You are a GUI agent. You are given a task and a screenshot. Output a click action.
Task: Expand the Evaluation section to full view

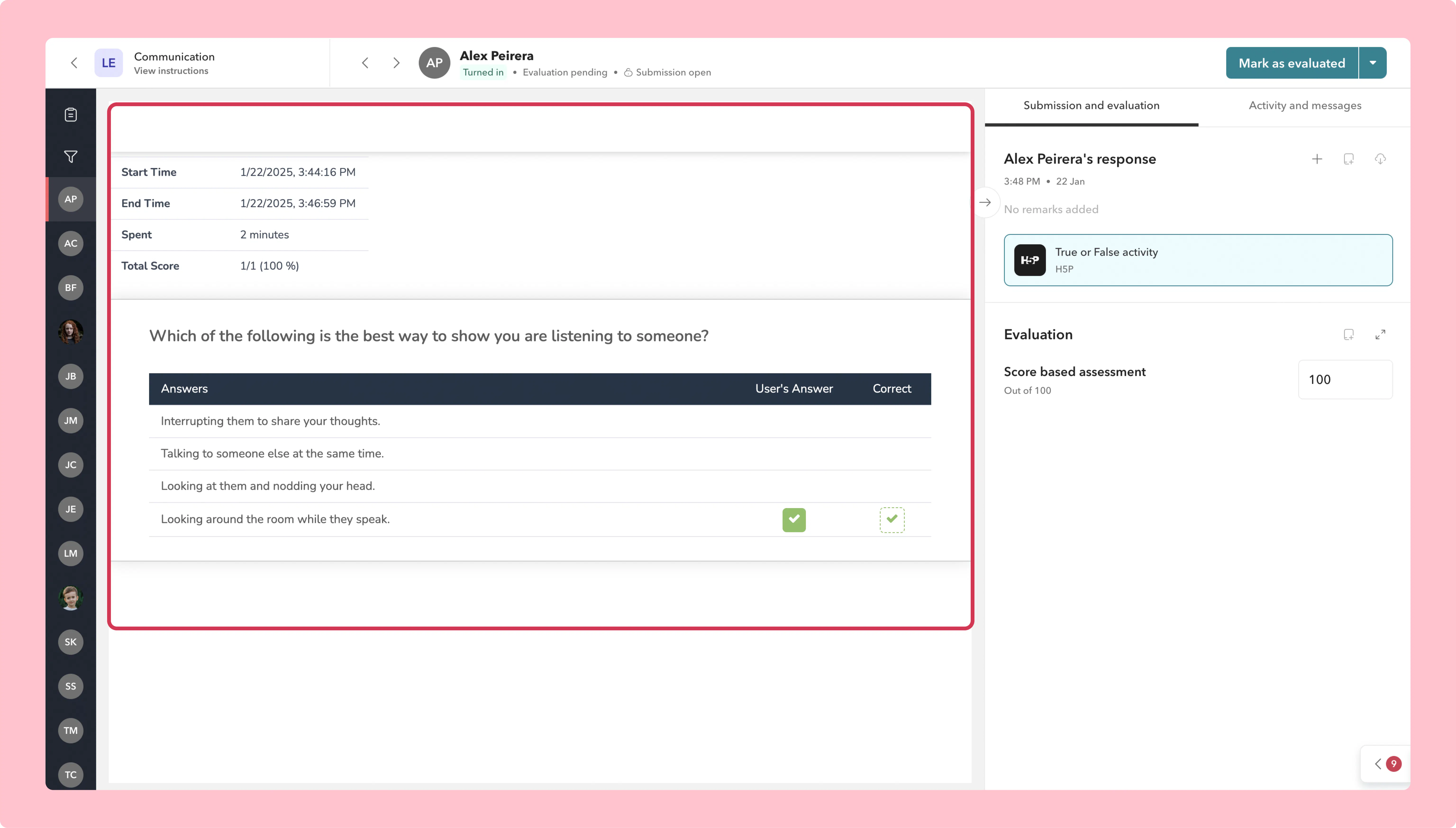(1380, 335)
